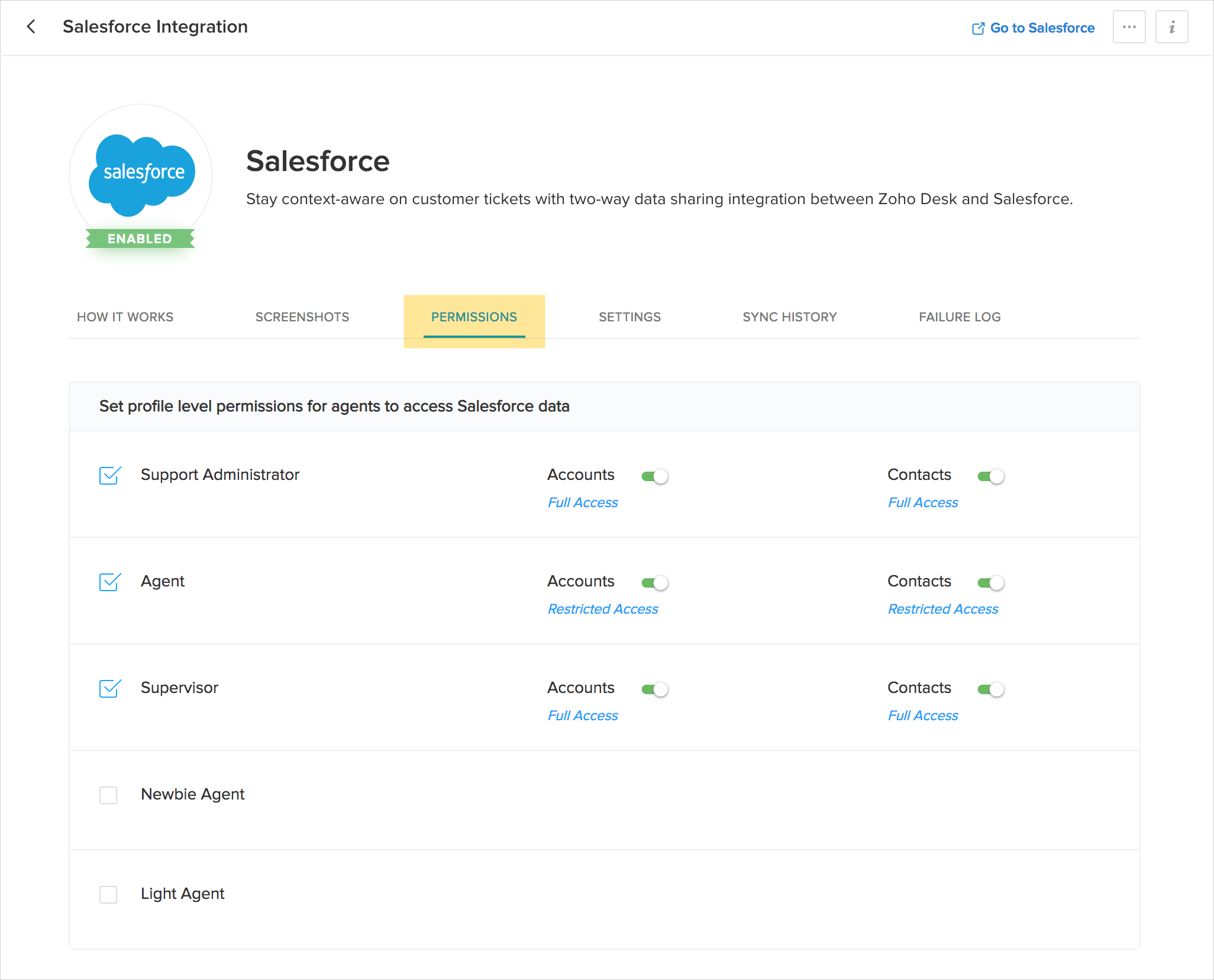The height and width of the screenshot is (980, 1214).
Task: Open Full Access dropdown for Support Administrator Accounts
Action: coord(583,502)
